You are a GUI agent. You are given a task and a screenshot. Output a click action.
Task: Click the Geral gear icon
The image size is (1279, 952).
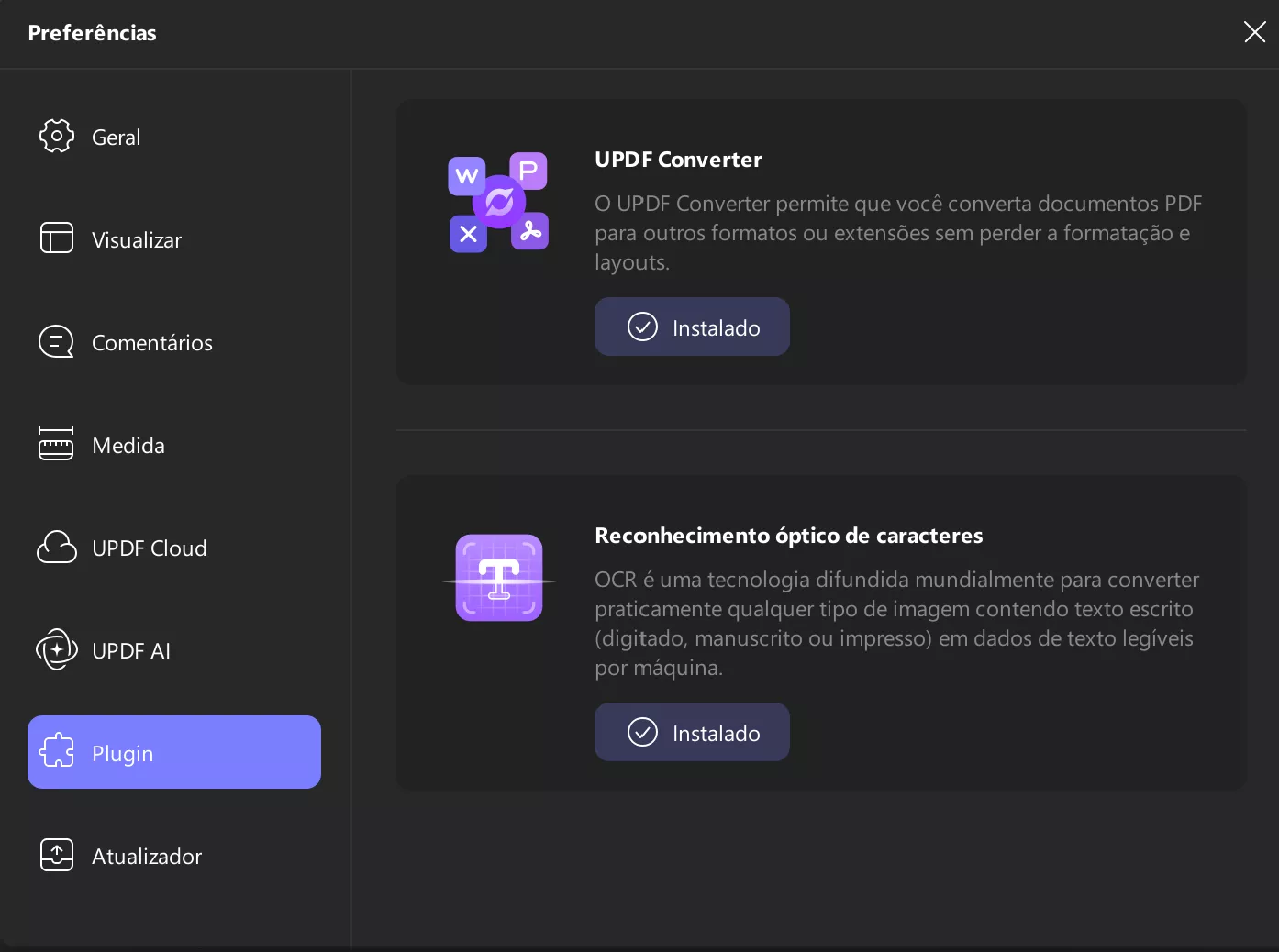(57, 137)
